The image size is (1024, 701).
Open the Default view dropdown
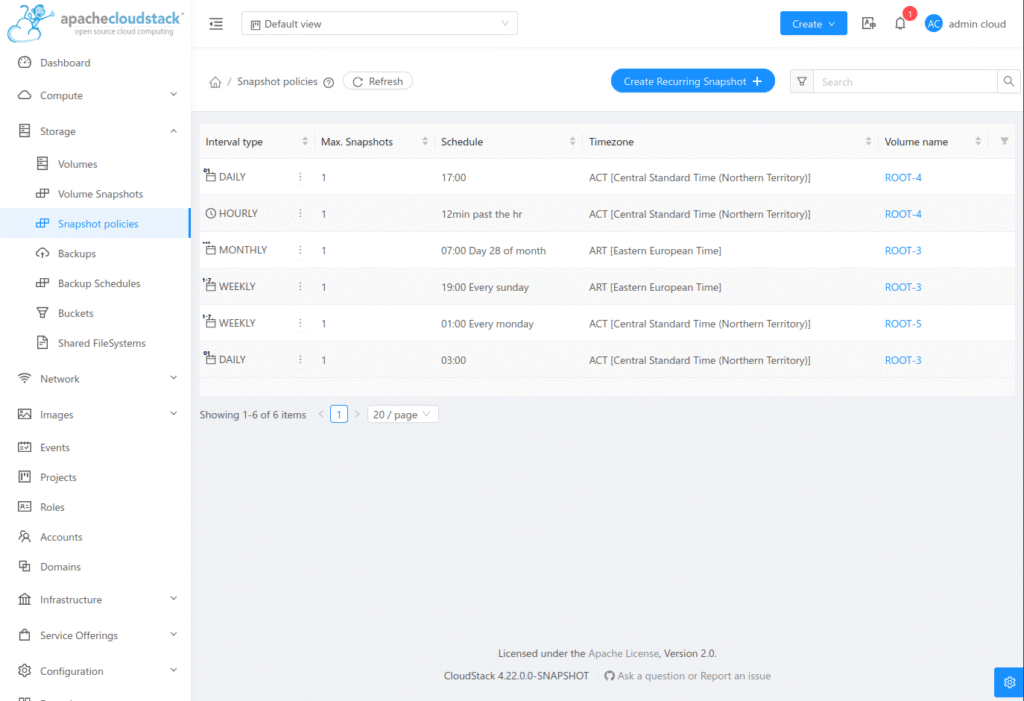coord(380,24)
